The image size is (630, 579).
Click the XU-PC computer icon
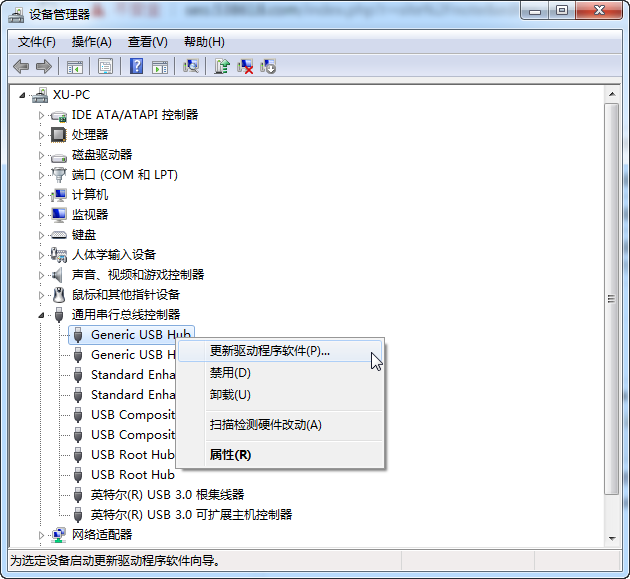(x=40, y=95)
